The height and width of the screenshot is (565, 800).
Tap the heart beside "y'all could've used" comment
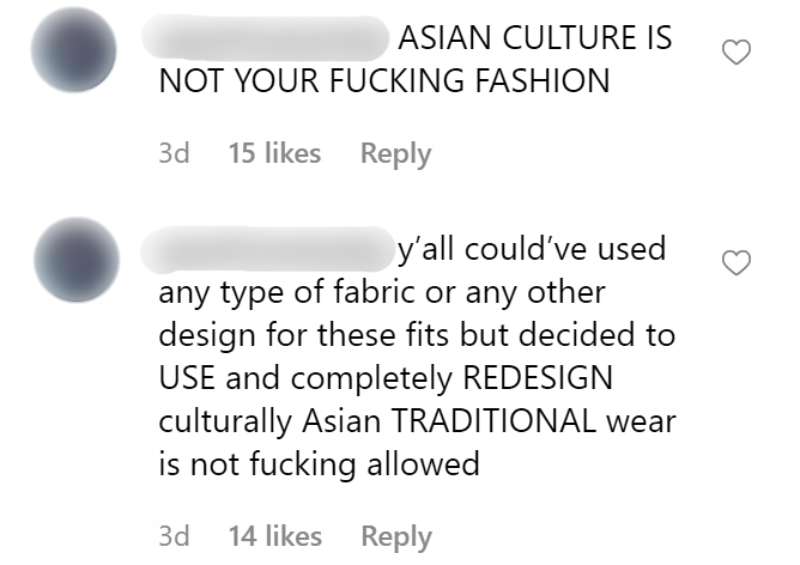(x=736, y=263)
